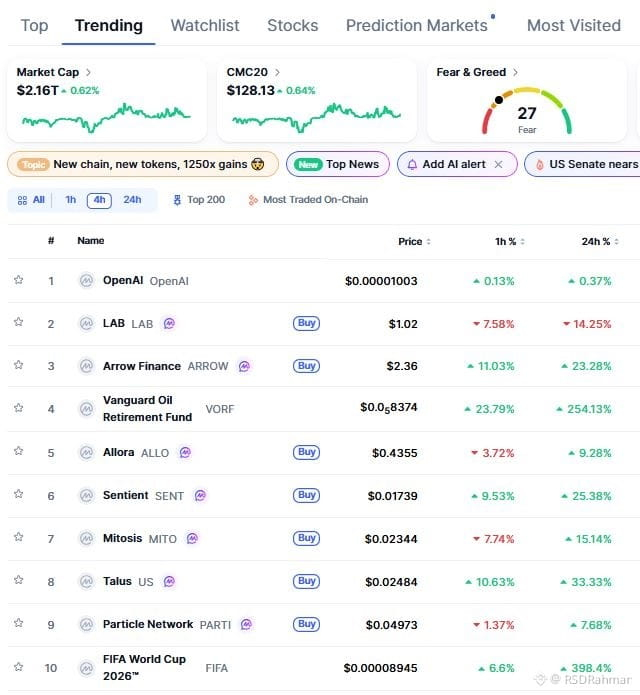Go to Prediction Markets tab
This screenshot has width=640, height=695.
tap(417, 26)
